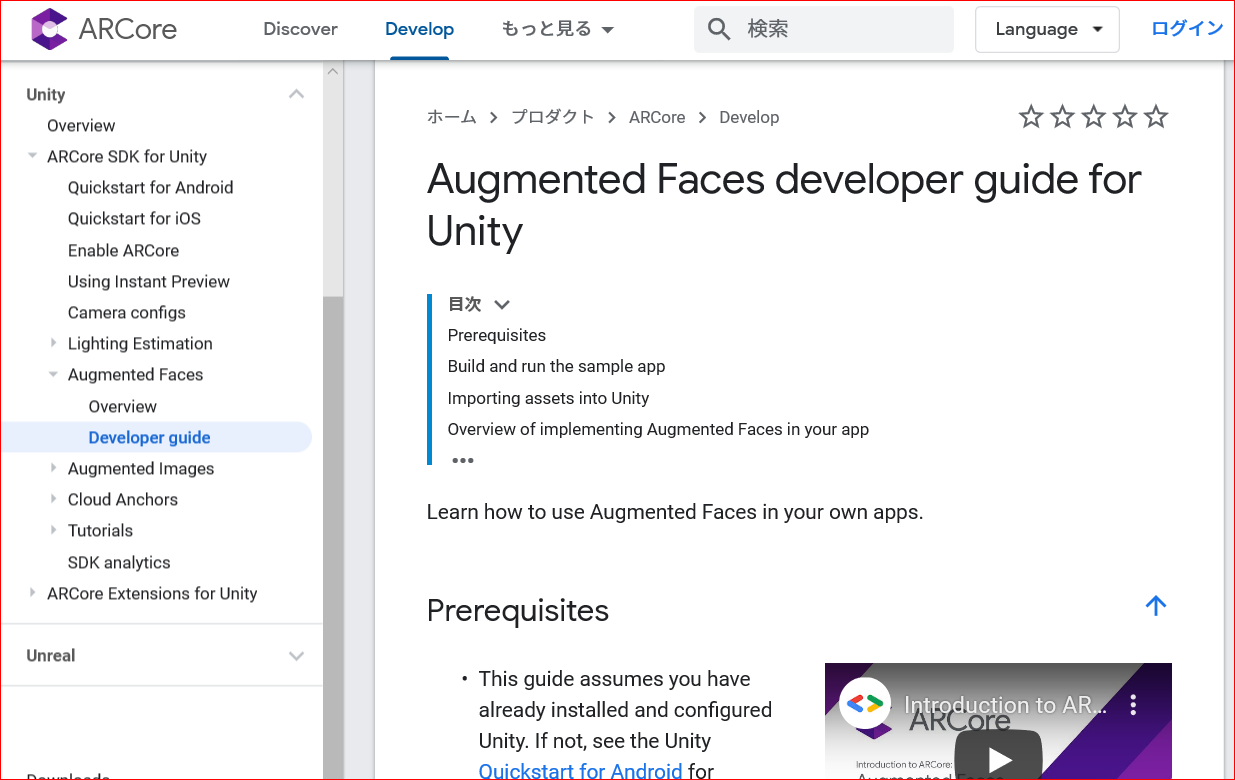Expand the Unreal sidebar section

296,655
